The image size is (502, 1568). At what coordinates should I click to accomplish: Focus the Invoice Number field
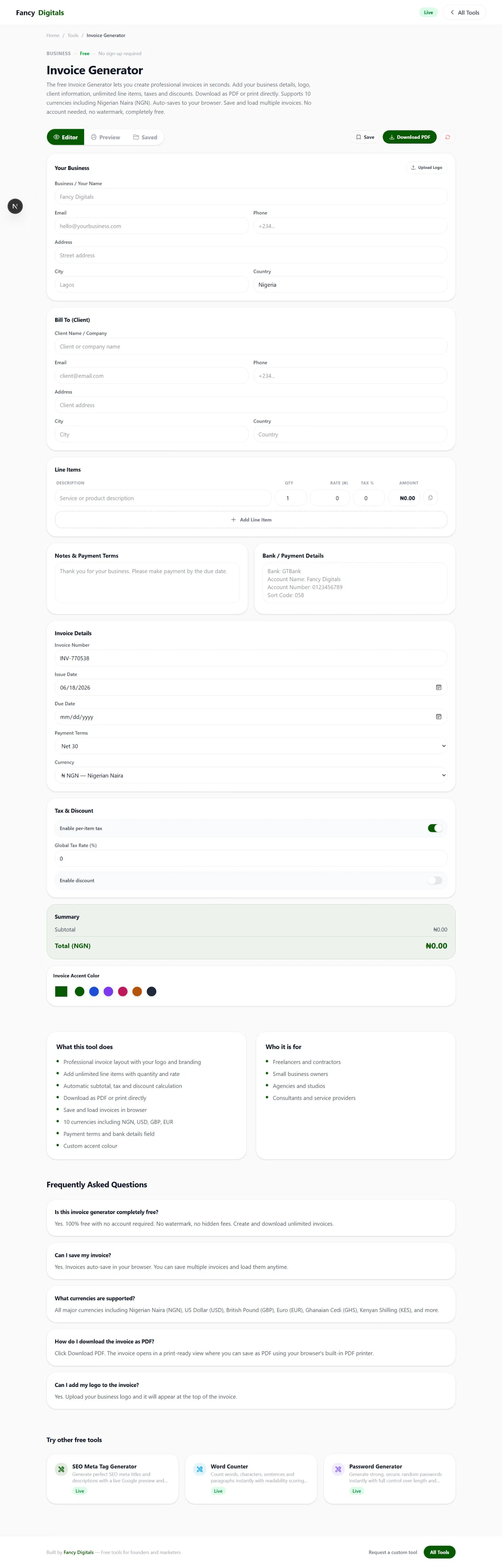[x=251, y=658]
